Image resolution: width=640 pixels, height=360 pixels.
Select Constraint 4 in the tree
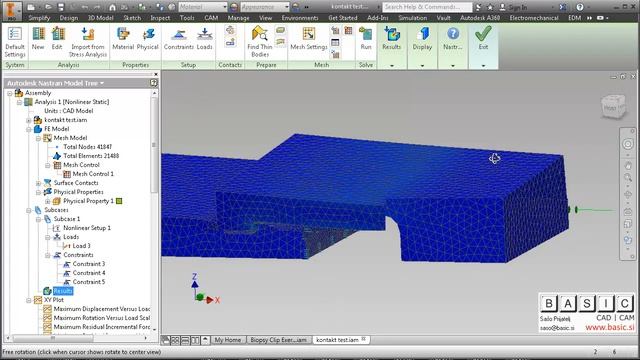click(x=89, y=273)
